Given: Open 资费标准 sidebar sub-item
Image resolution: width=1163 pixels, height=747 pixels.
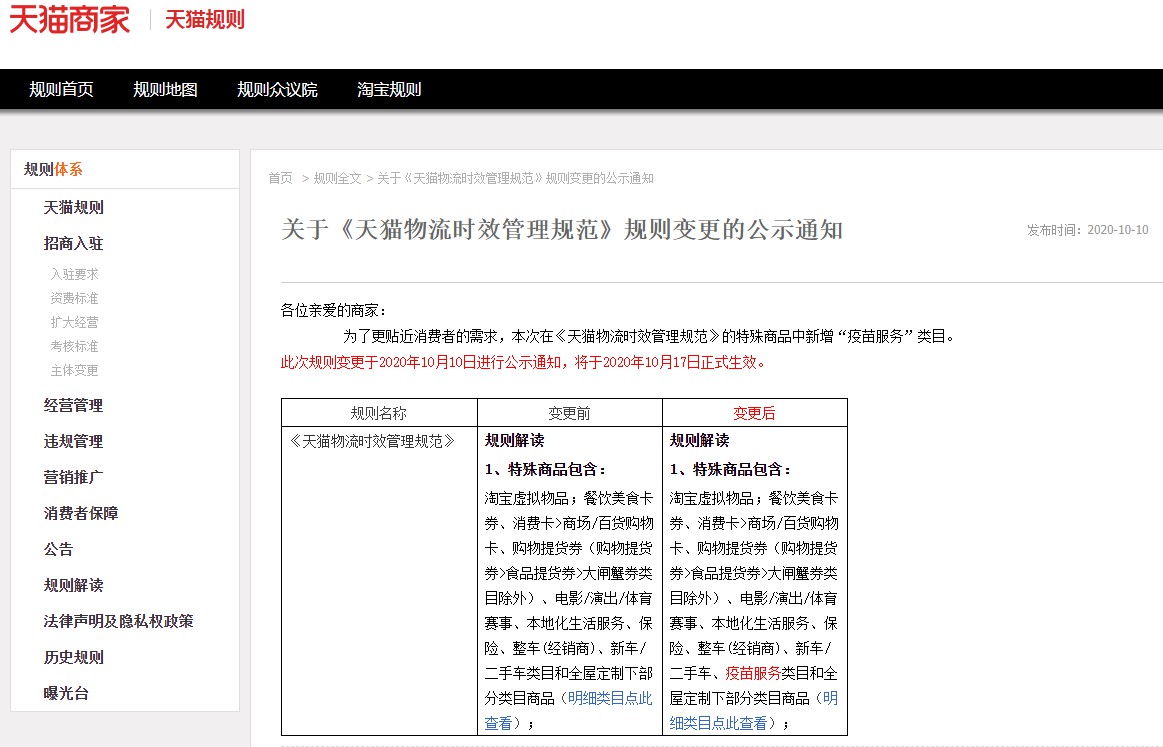Looking at the screenshot, I should [74, 298].
